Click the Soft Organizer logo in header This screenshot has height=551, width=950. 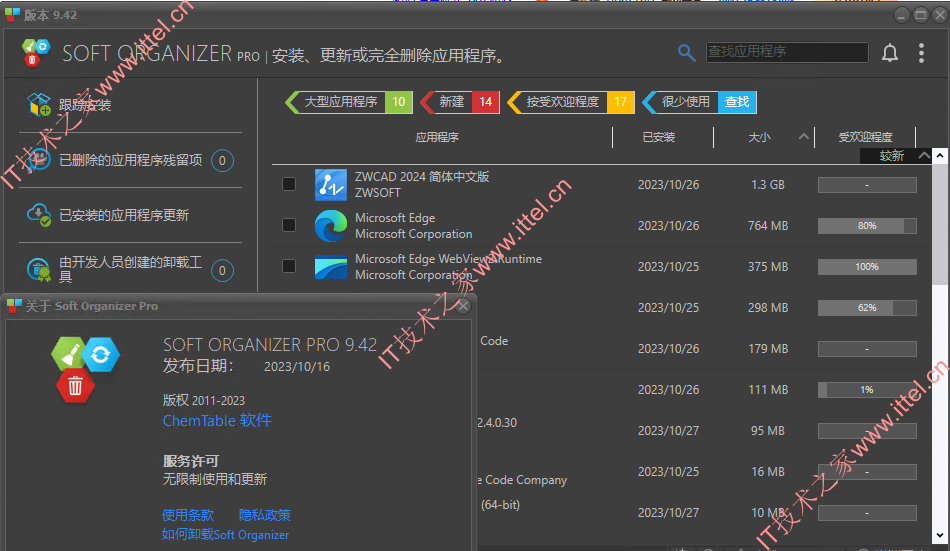pos(35,53)
